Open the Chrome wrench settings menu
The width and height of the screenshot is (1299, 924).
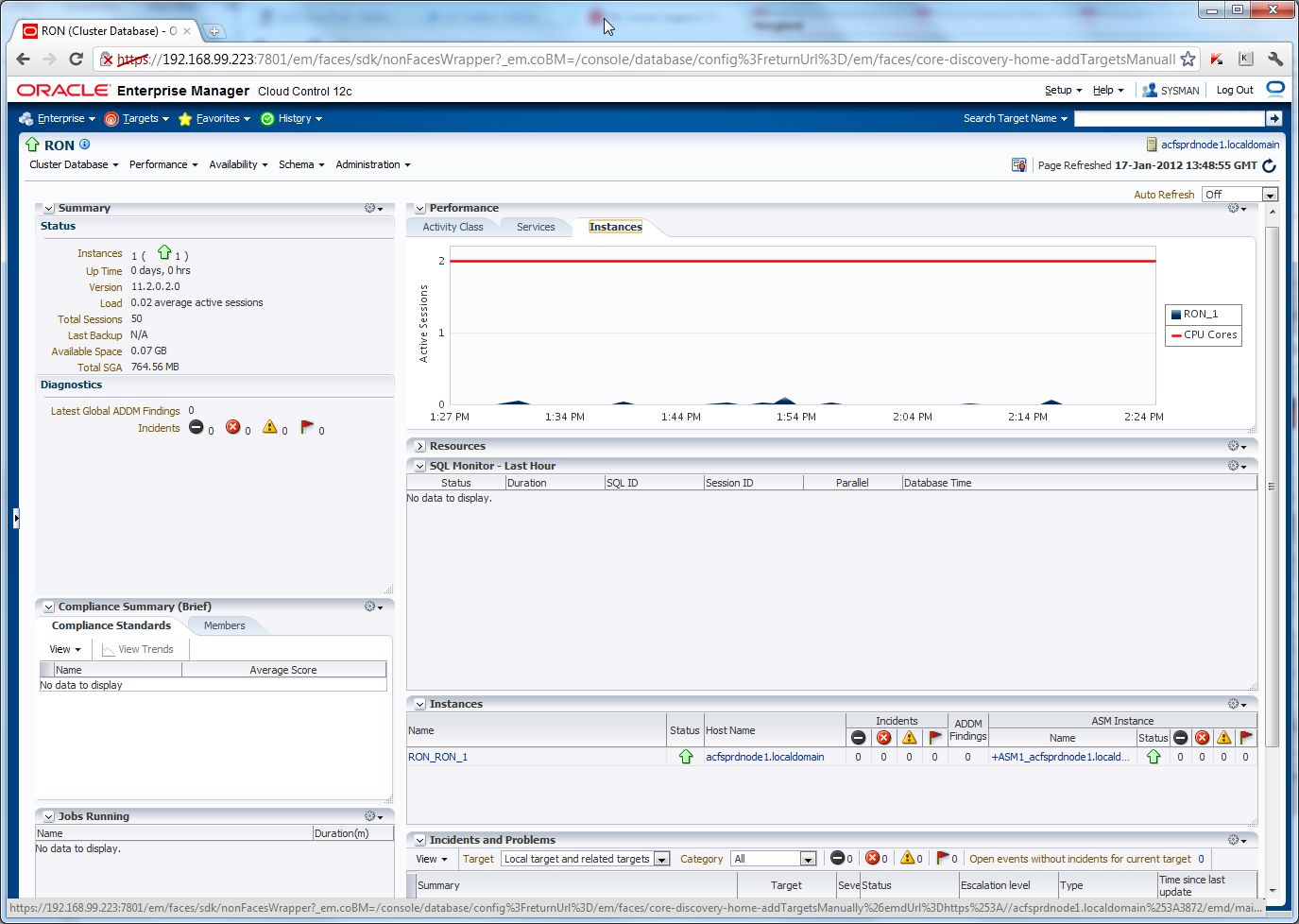1275,59
